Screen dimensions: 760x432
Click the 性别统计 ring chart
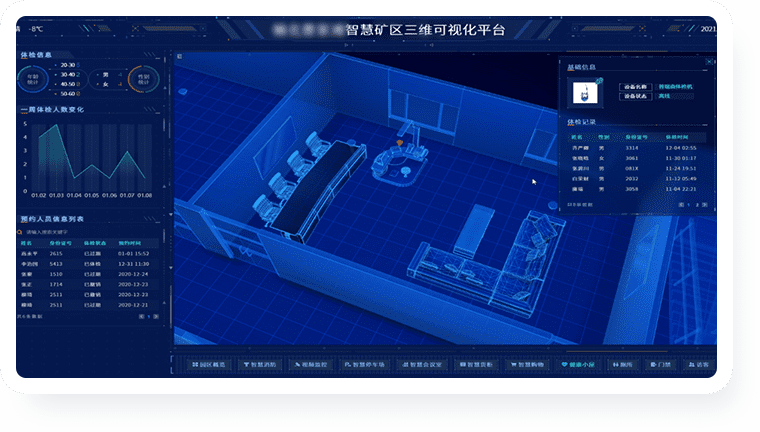pyautogui.click(x=143, y=79)
